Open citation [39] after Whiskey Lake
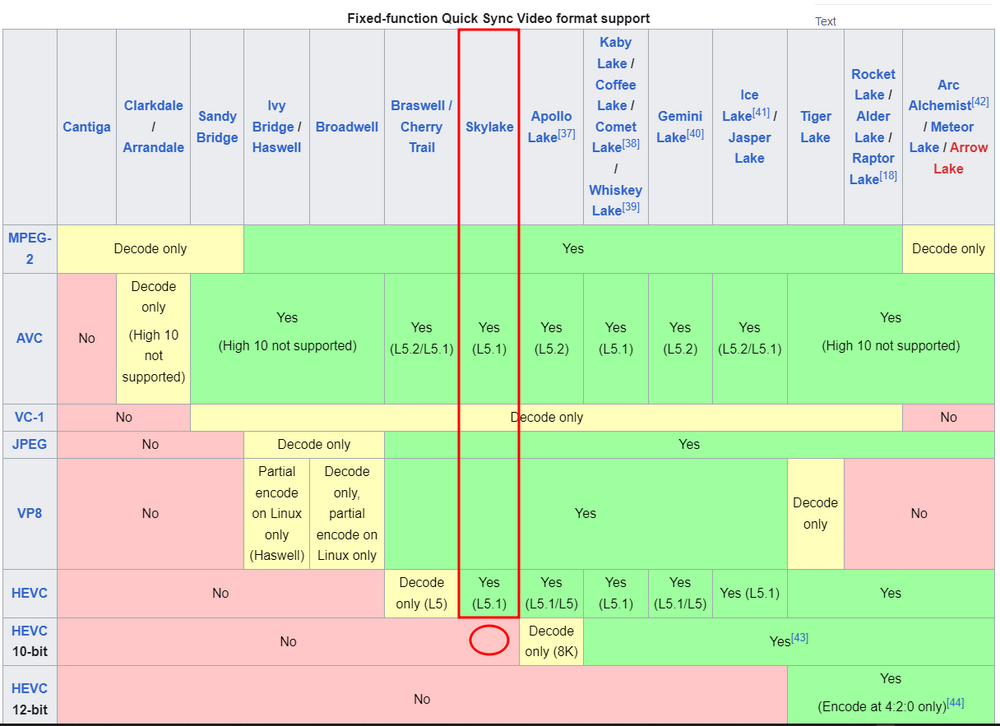The height and width of the screenshot is (726, 1000). pyautogui.click(x=631, y=207)
